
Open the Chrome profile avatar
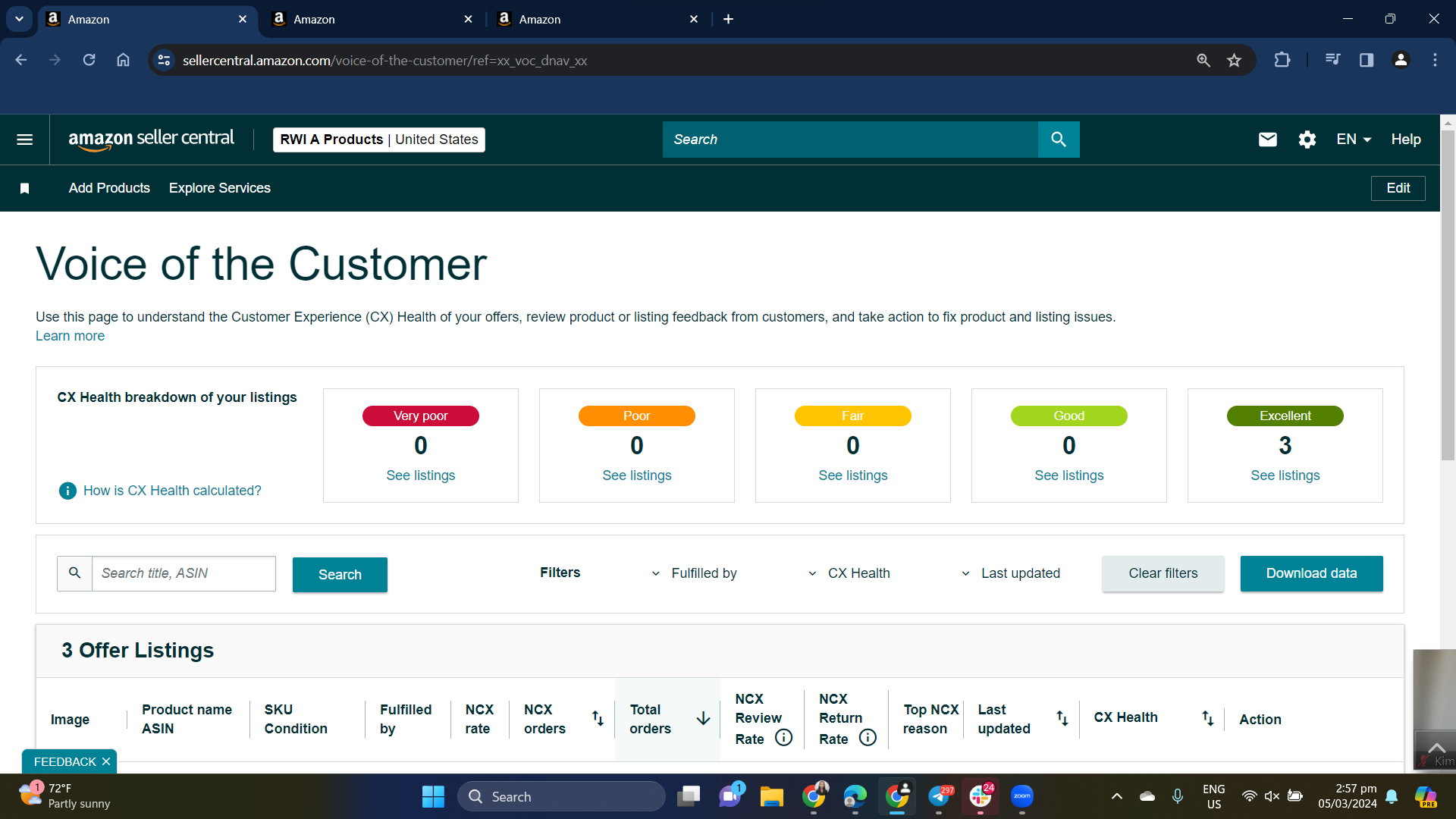coord(1401,60)
